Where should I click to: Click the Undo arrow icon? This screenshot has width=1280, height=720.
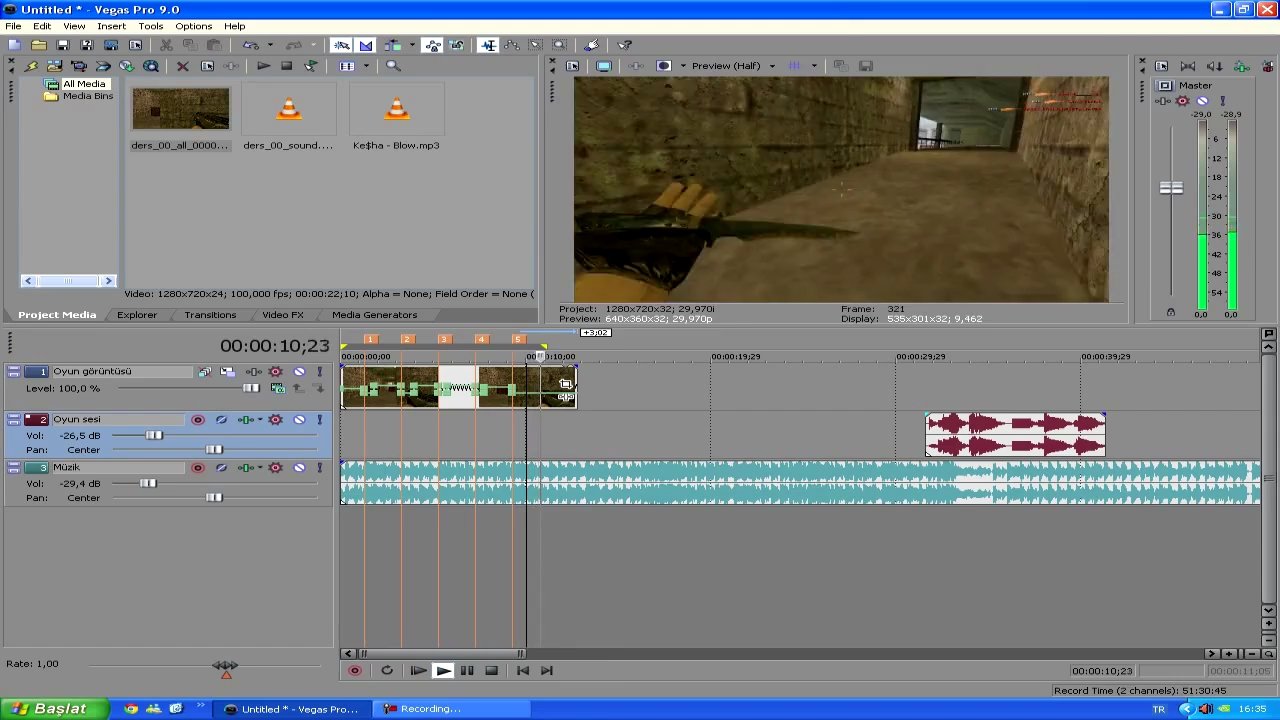(250, 45)
